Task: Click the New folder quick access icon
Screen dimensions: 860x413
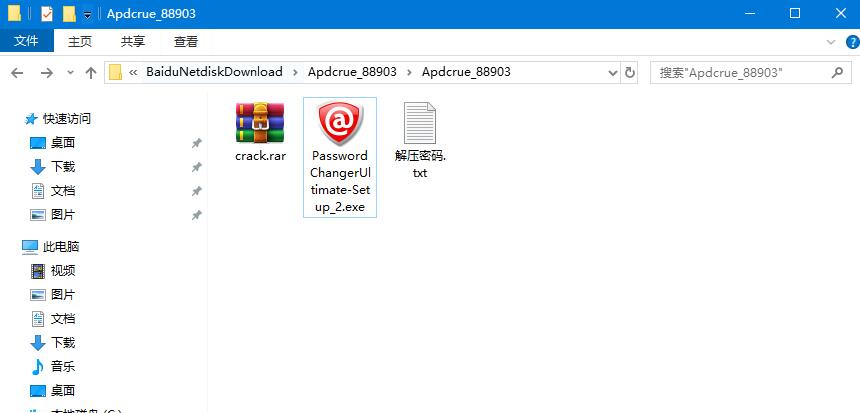Action: coord(69,14)
